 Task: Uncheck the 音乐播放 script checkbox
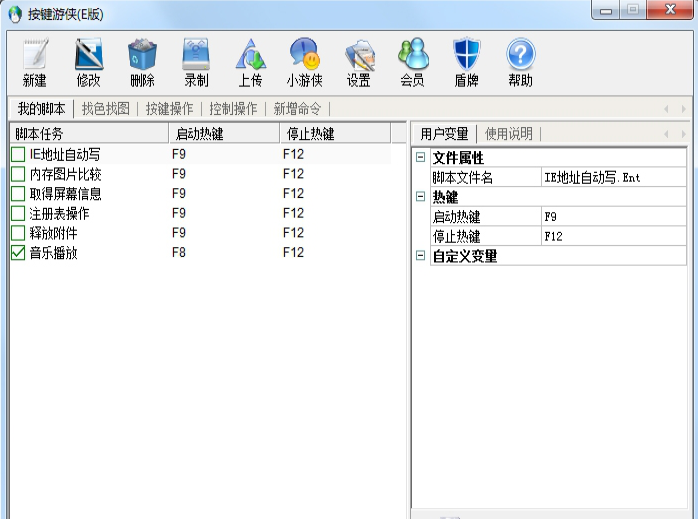(x=18, y=252)
